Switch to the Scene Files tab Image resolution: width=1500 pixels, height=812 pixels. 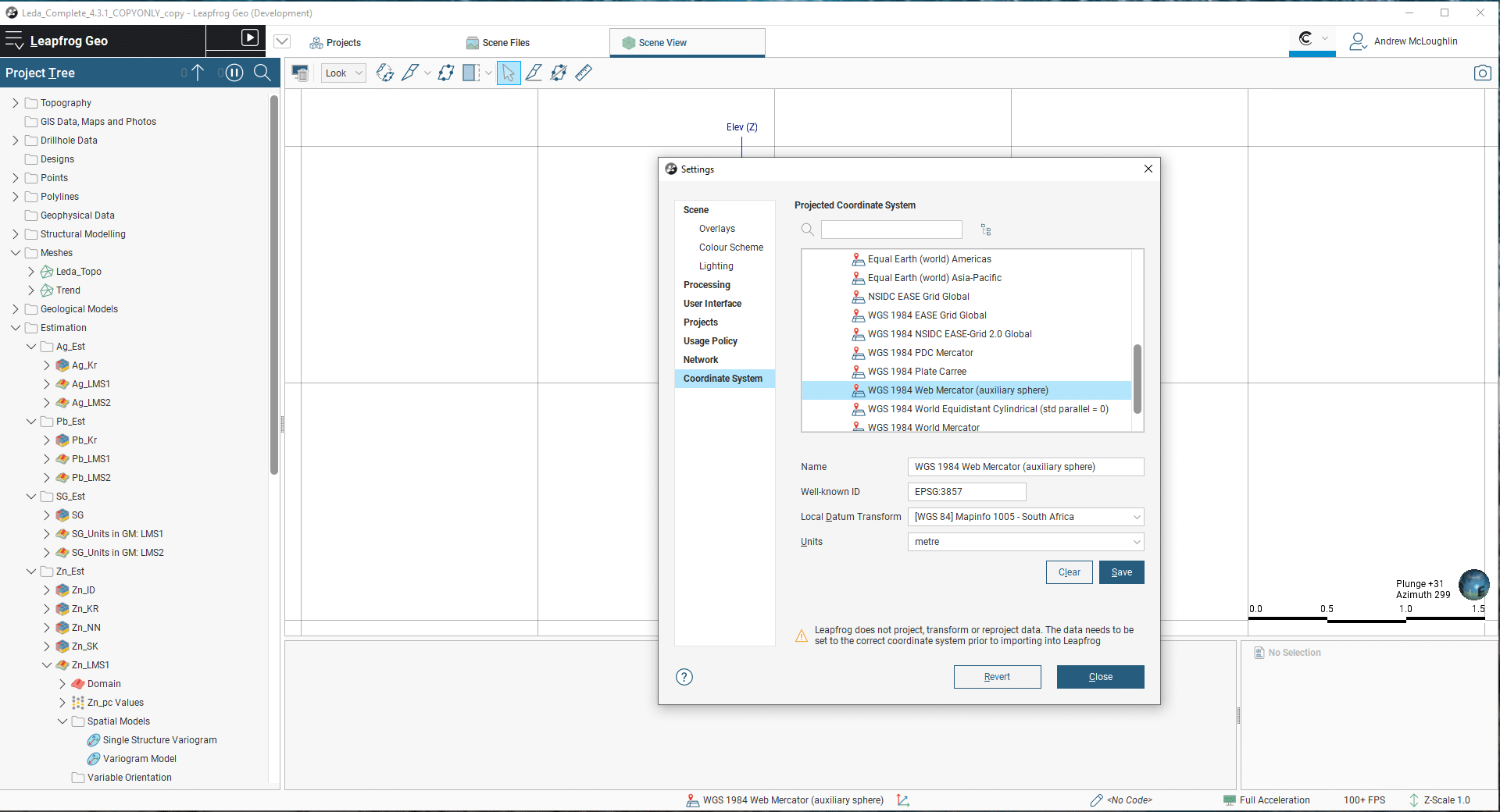click(498, 43)
